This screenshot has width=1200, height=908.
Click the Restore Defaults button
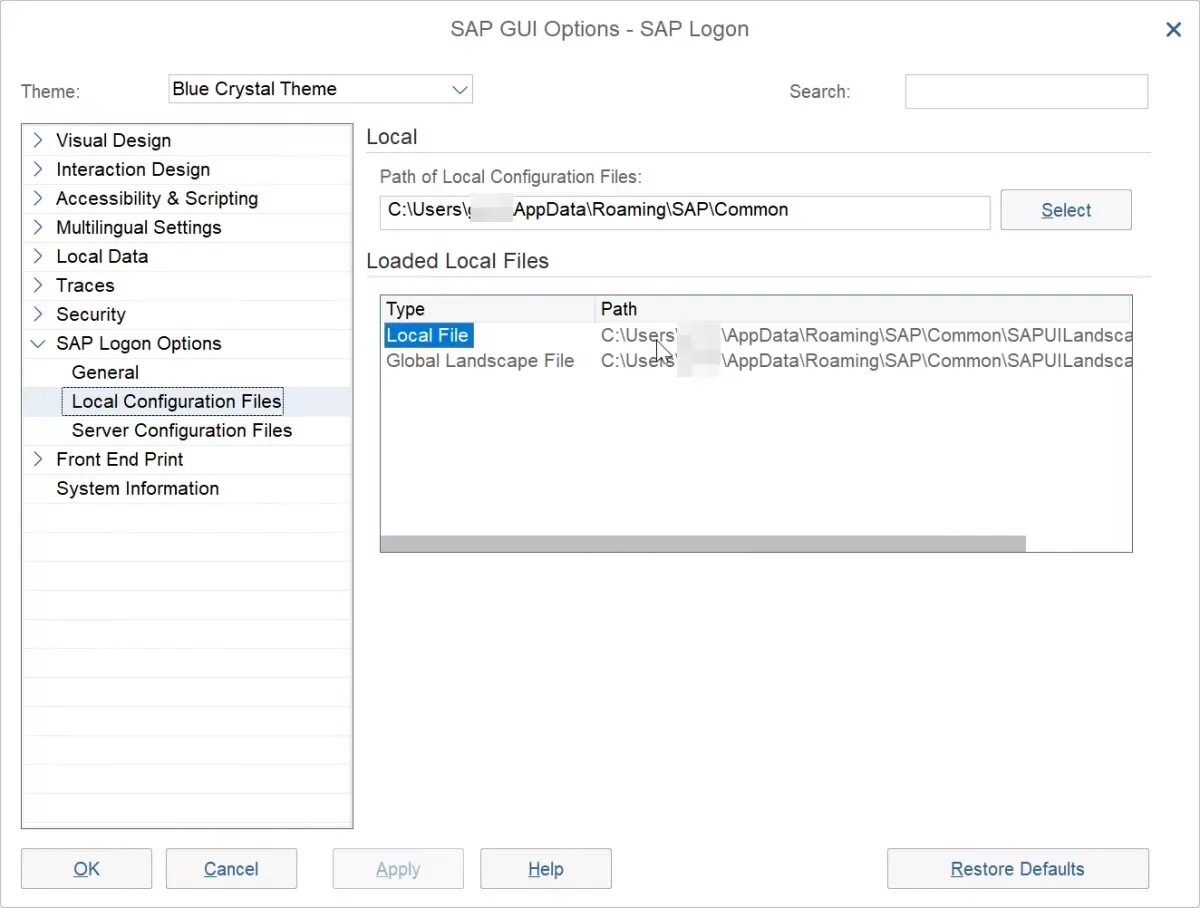click(x=1017, y=869)
